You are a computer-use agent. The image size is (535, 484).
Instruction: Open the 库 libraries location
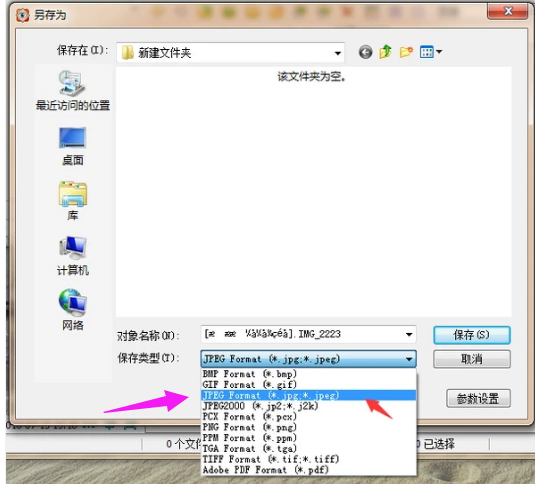click(x=73, y=201)
